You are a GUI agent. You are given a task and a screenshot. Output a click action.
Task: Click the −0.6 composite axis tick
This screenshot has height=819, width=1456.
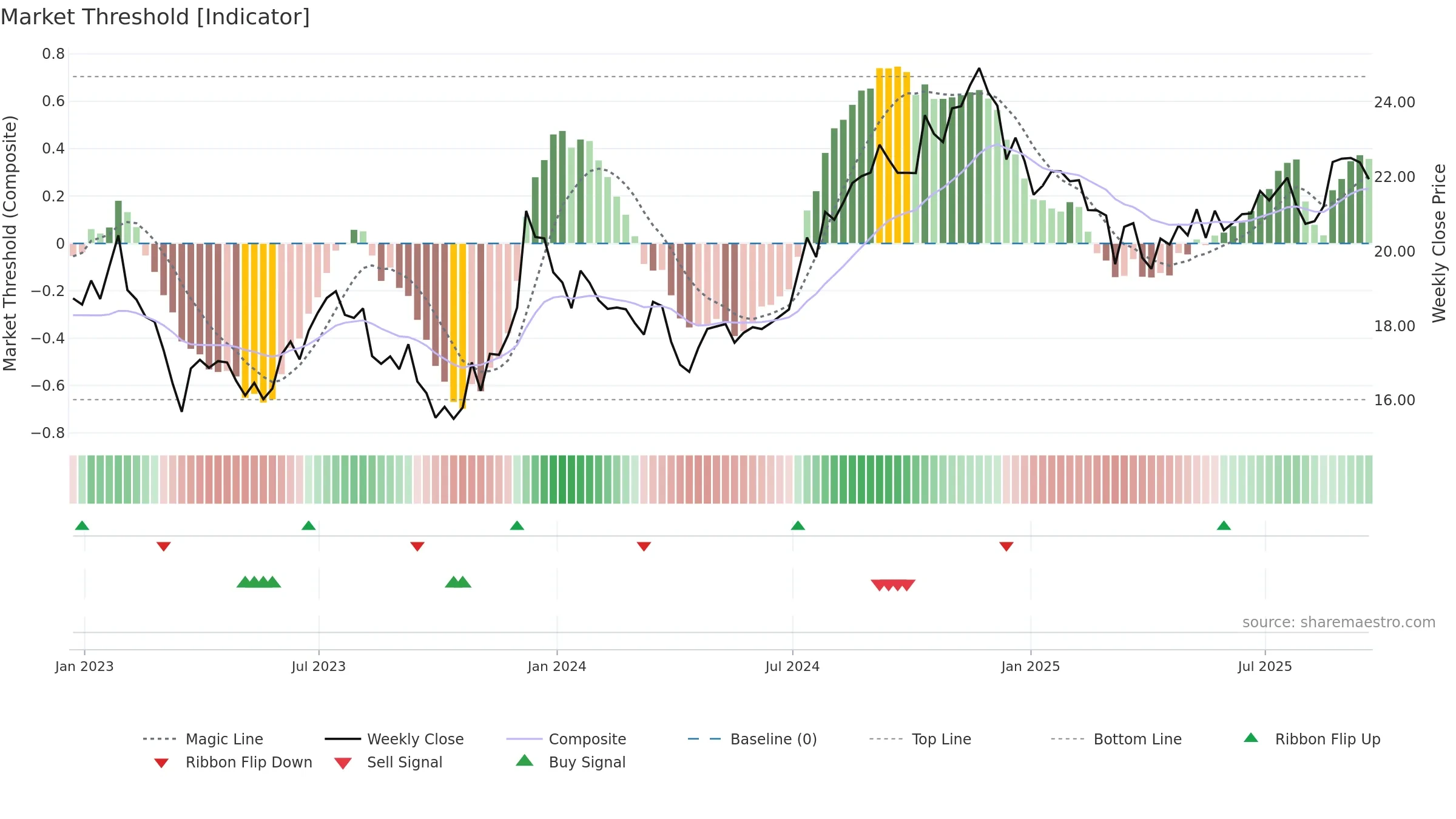coord(48,385)
